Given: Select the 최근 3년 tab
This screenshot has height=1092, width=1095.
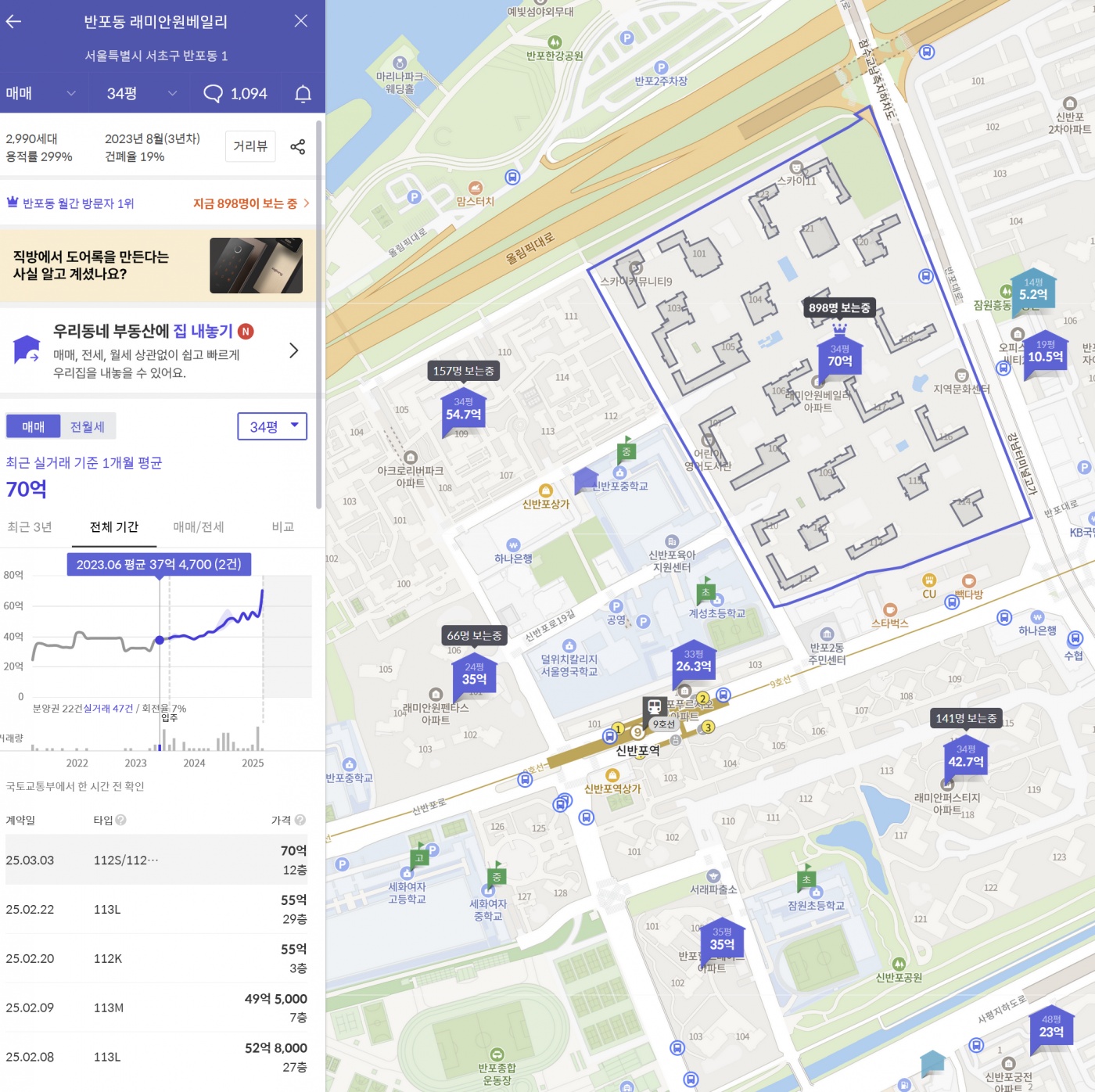Looking at the screenshot, I should (x=30, y=527).
